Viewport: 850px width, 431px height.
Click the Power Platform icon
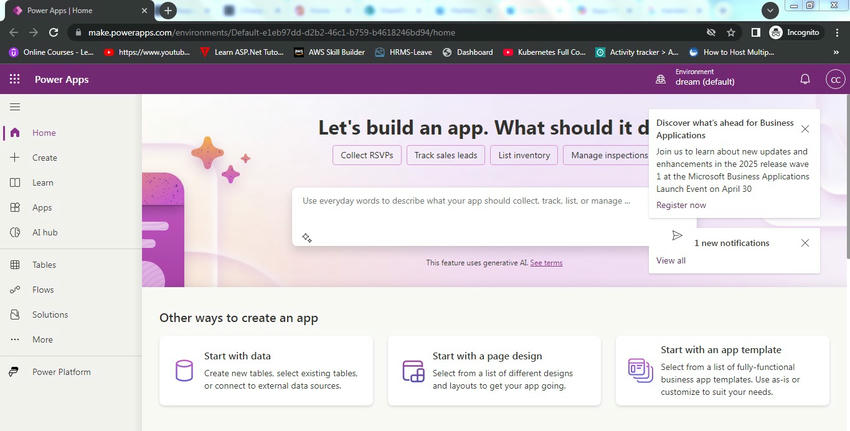point(14,372)
